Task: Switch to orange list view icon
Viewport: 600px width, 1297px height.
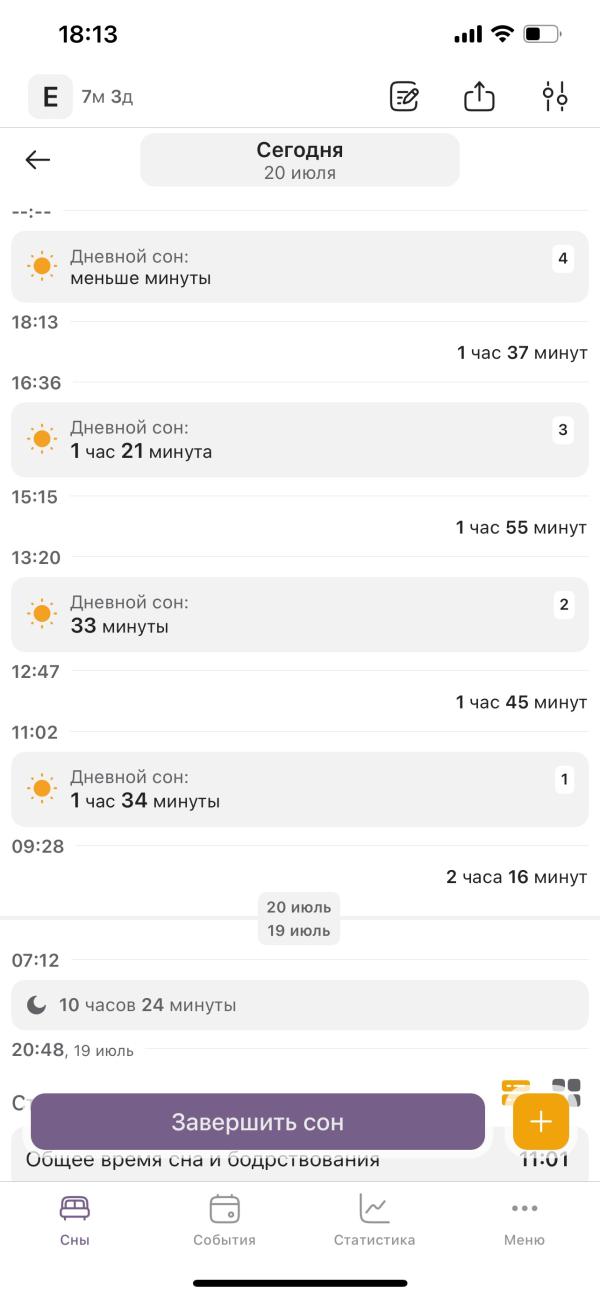Action: 515,1087
